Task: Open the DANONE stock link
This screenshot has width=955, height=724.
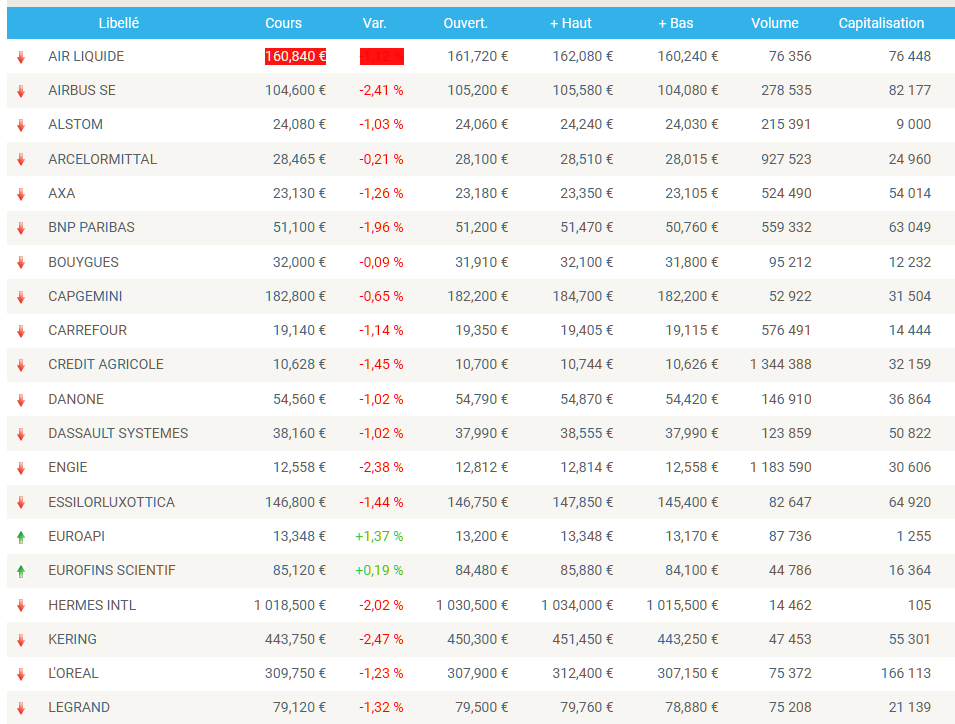Action: tap(76, 399)
